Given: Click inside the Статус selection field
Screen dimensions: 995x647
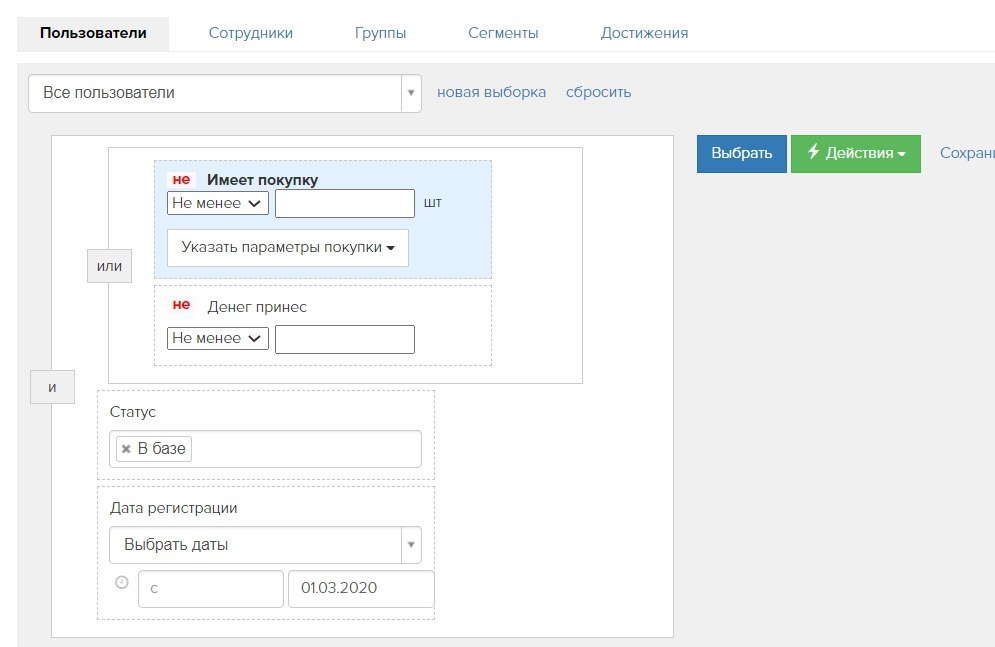Looking at the screenshot, I should tap(265, 449).
